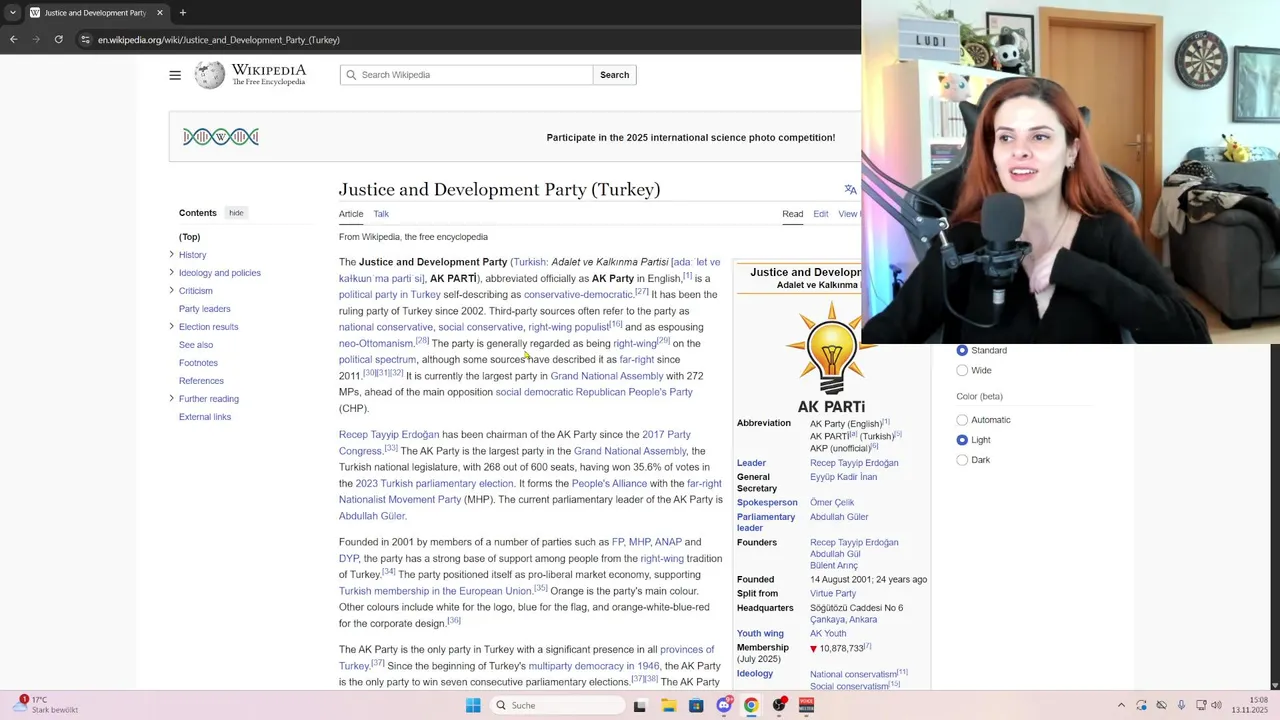Screen dimensions: 1280x720
Task: Expand Election results in Contents
Action: (171, 326)
